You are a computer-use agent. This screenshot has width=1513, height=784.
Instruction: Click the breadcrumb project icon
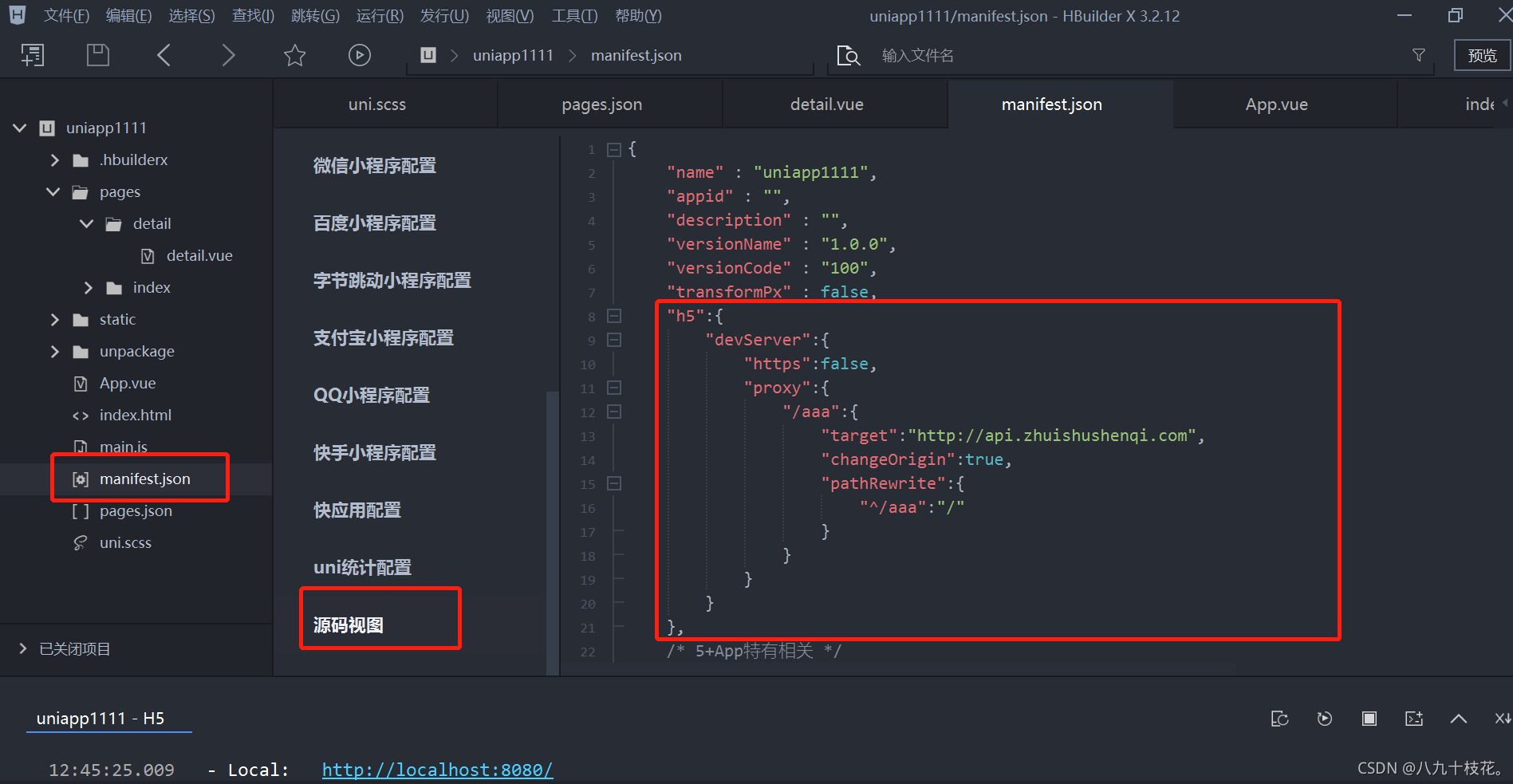pyautogui.click(x=428, y=55)
